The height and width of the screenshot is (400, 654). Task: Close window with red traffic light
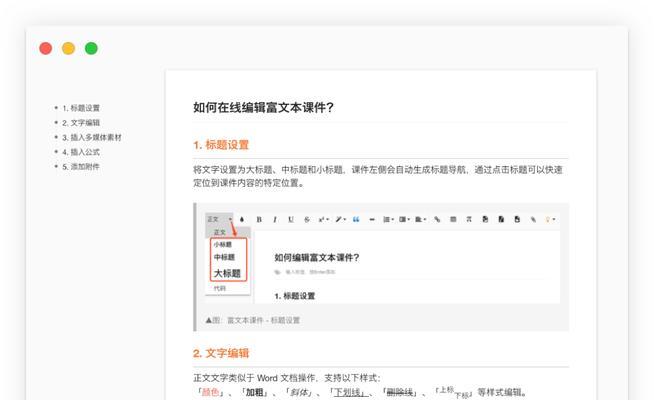[x=46, y=48]
